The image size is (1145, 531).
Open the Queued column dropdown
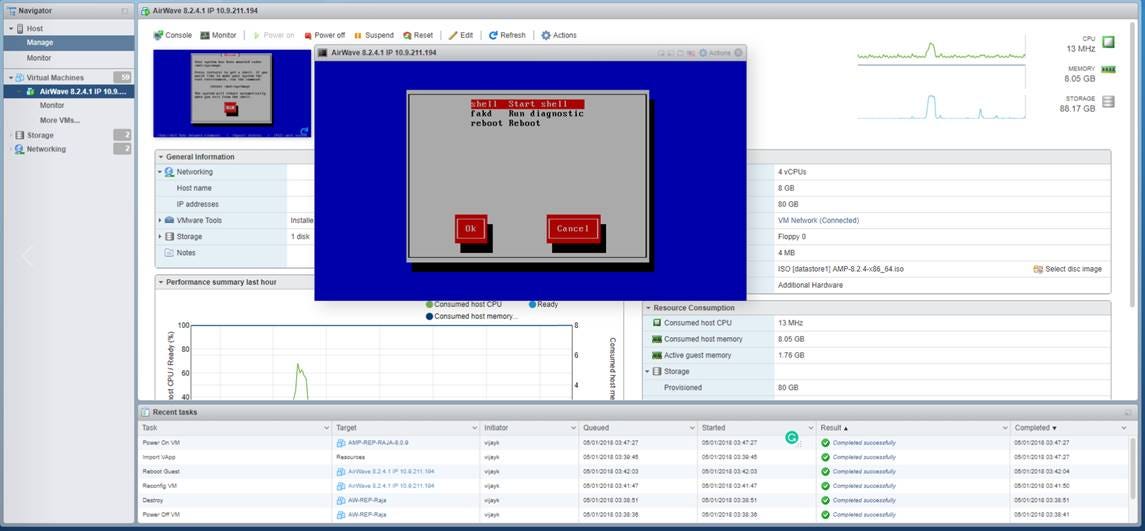692,428
